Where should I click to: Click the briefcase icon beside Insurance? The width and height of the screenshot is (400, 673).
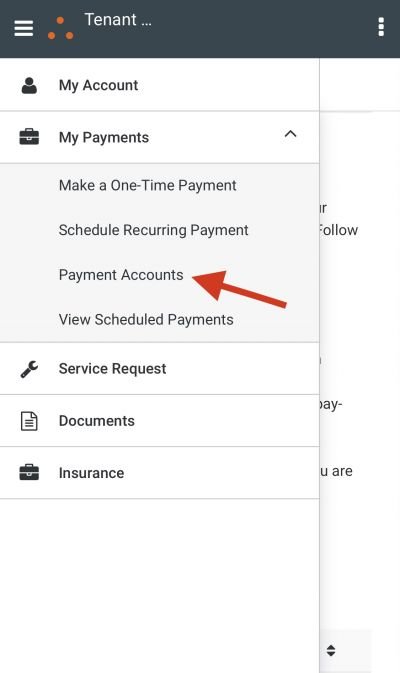coord(29,473)
